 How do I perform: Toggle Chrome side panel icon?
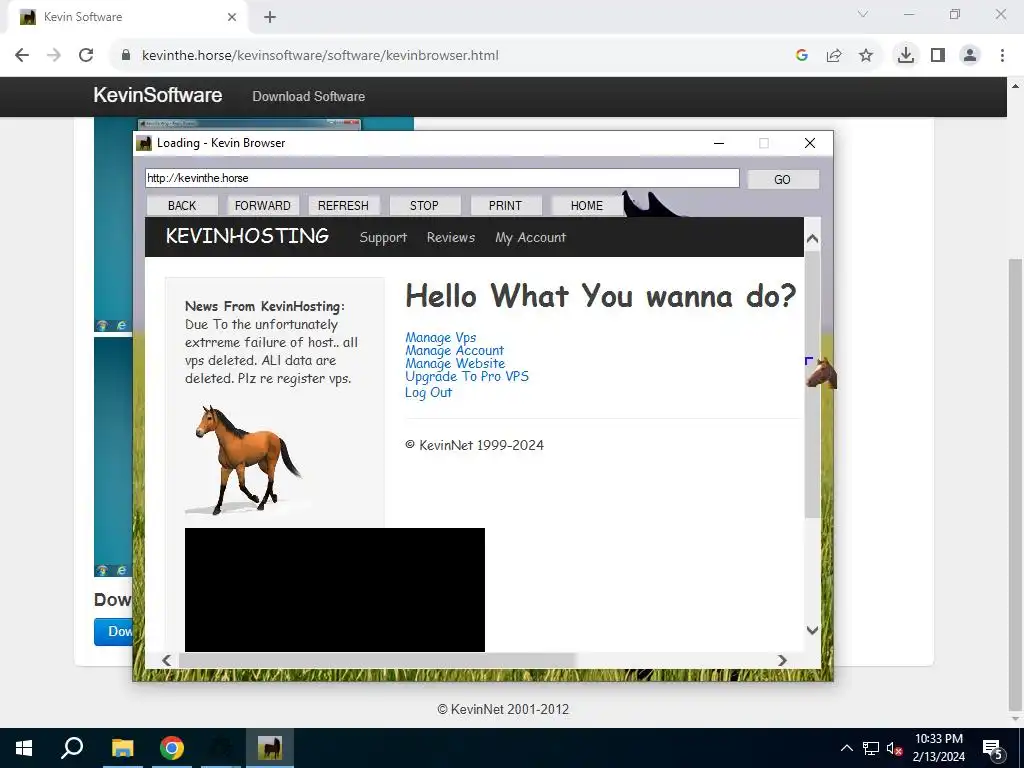[x=938, y=56]
